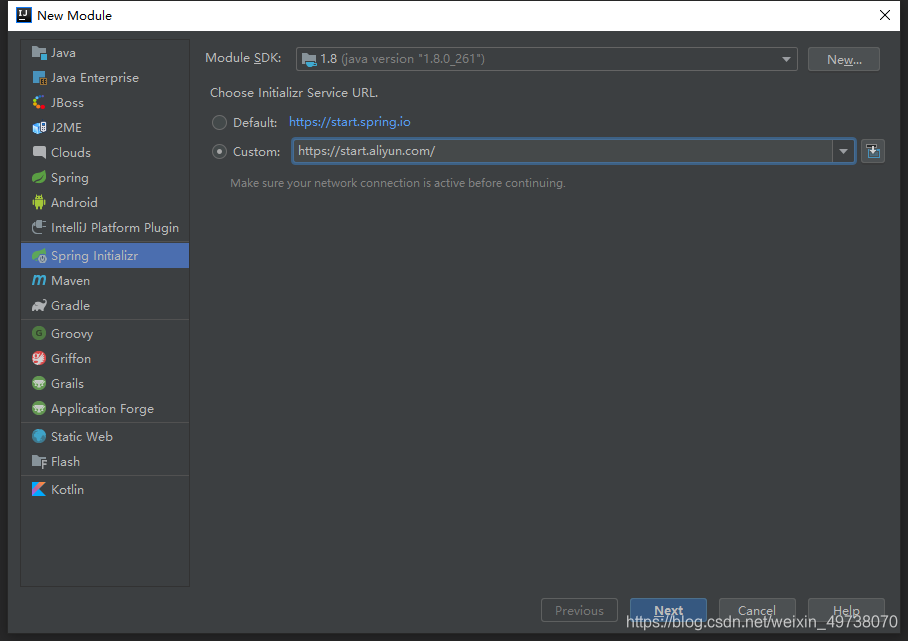Choose the Groovy category label
908x641 pixels.
(72, 334)
